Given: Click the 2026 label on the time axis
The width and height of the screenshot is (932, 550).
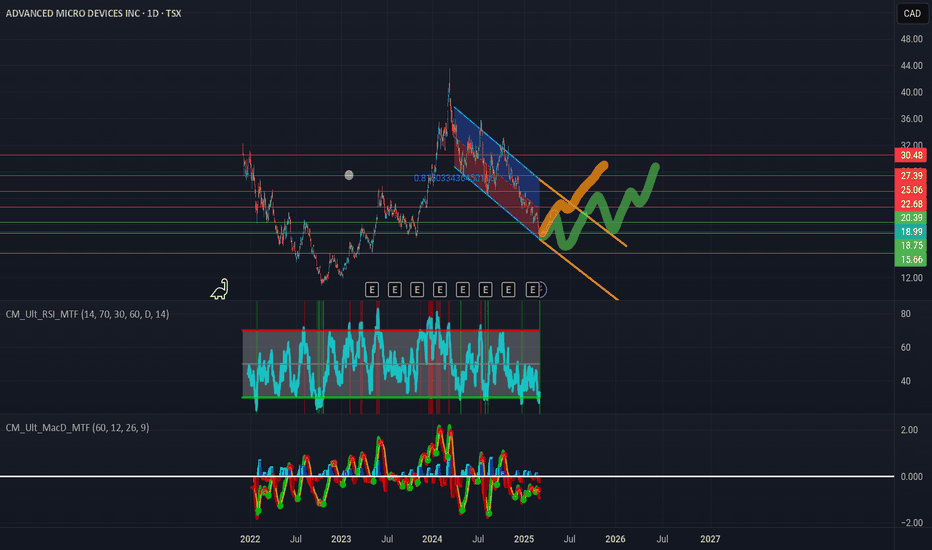Looking at the screenshot, I should coord(615,539).
